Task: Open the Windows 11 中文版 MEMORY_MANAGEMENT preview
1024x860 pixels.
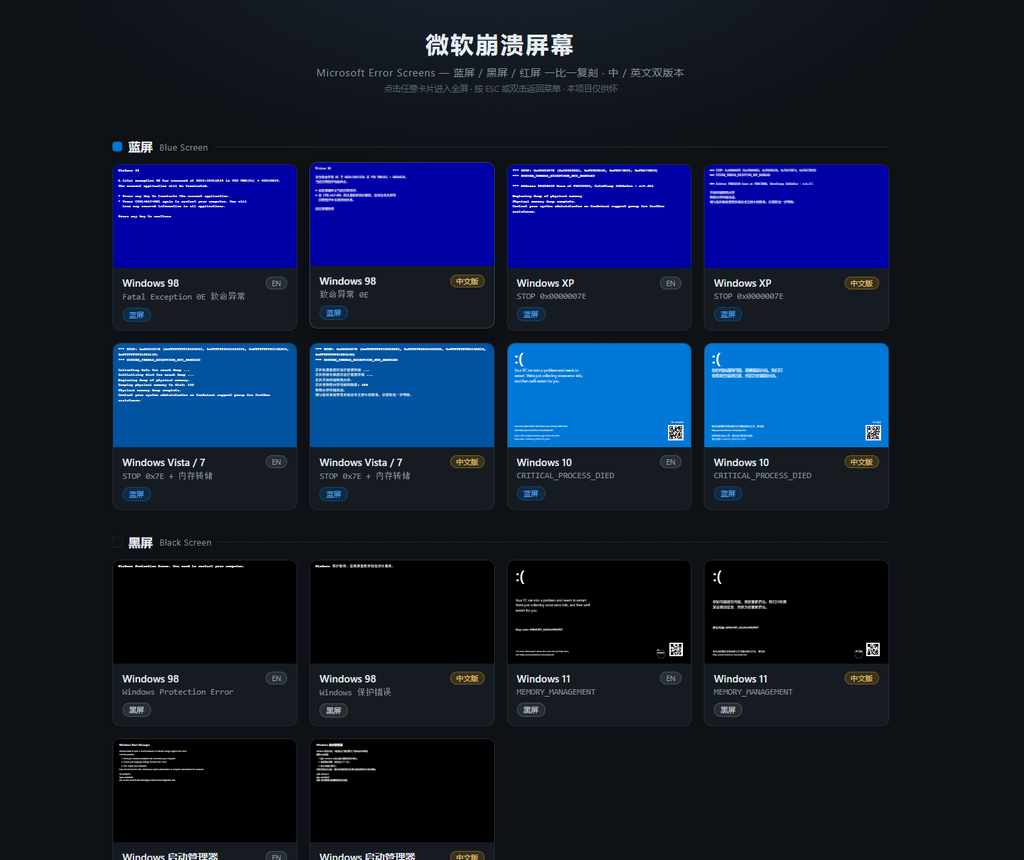Action: click(x=796, y=612)
